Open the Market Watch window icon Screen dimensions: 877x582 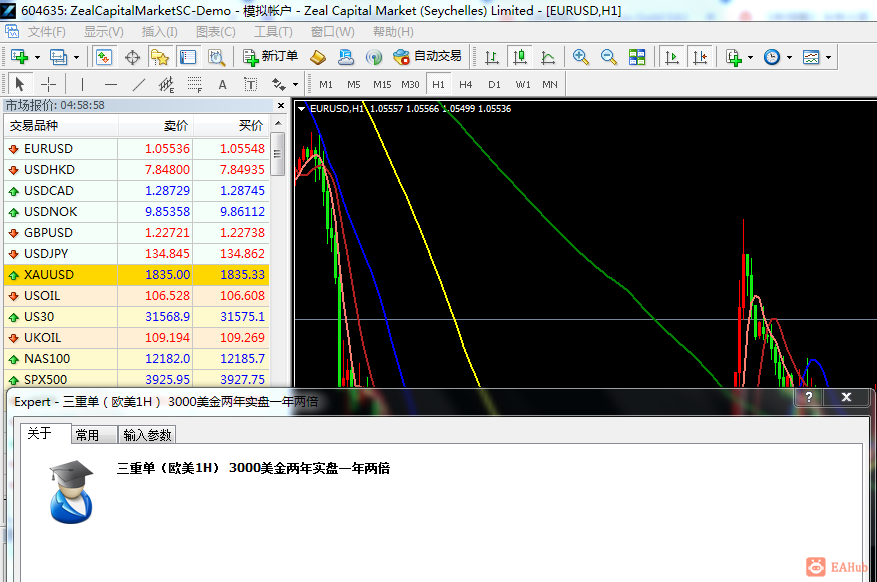click(104, 57)
